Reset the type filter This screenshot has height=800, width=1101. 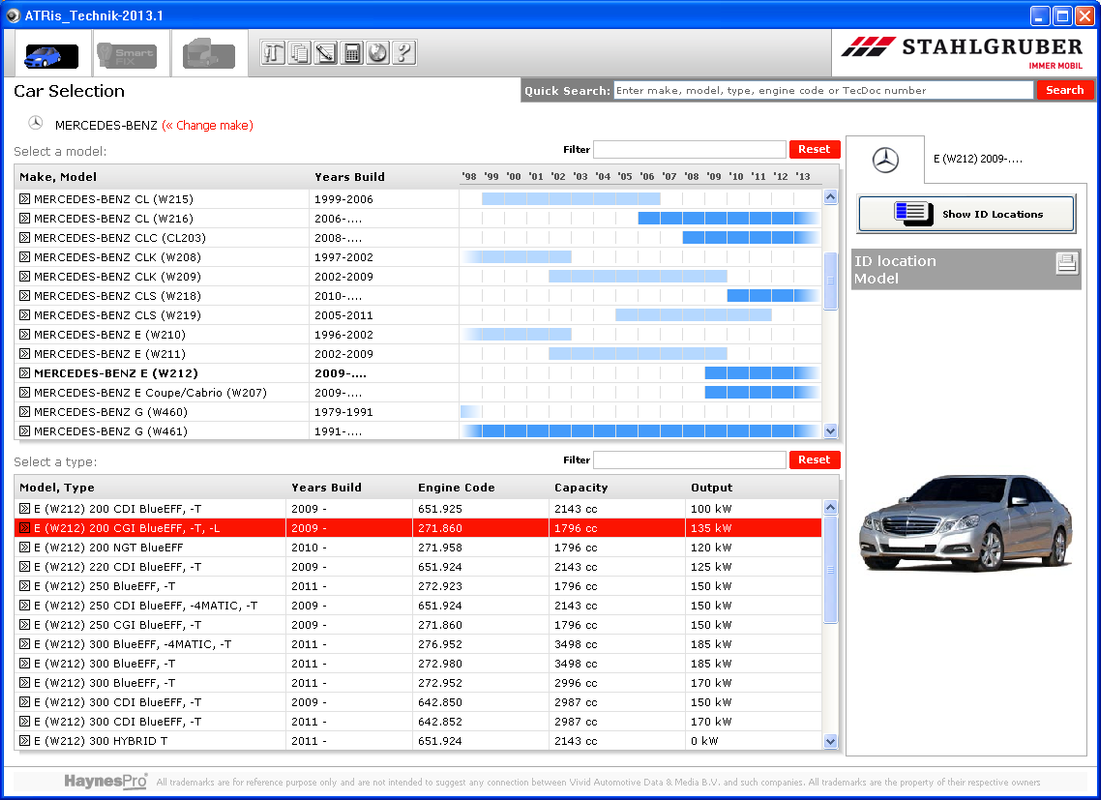click(x=814, y=459)
